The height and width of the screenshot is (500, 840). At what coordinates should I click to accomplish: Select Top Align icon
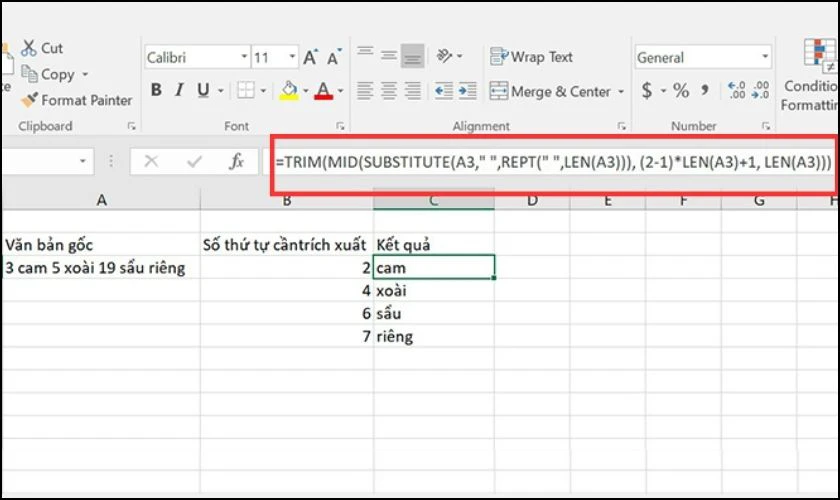(365, 54)
